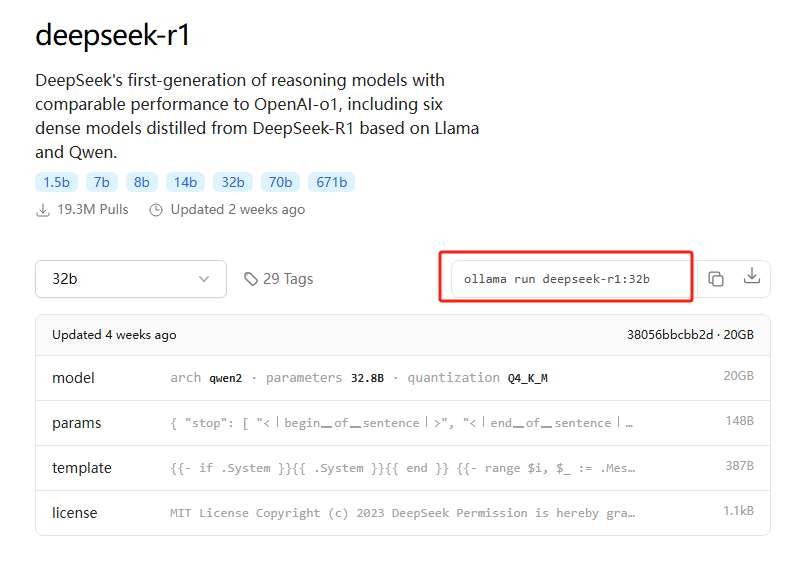Image resolution: width=803 pixels, height=563 pixels.
Task: Click the deepseek-r1 page title
Action: pyautogui.click(x=113, y=35)
